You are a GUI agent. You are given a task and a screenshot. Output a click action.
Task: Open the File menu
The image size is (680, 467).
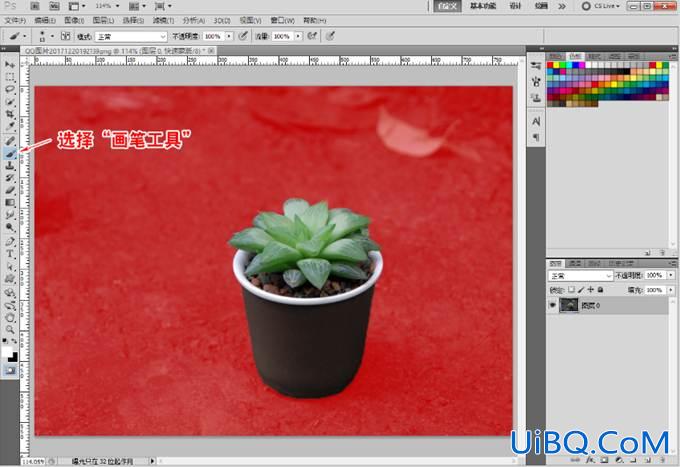(x=15, y=20)
